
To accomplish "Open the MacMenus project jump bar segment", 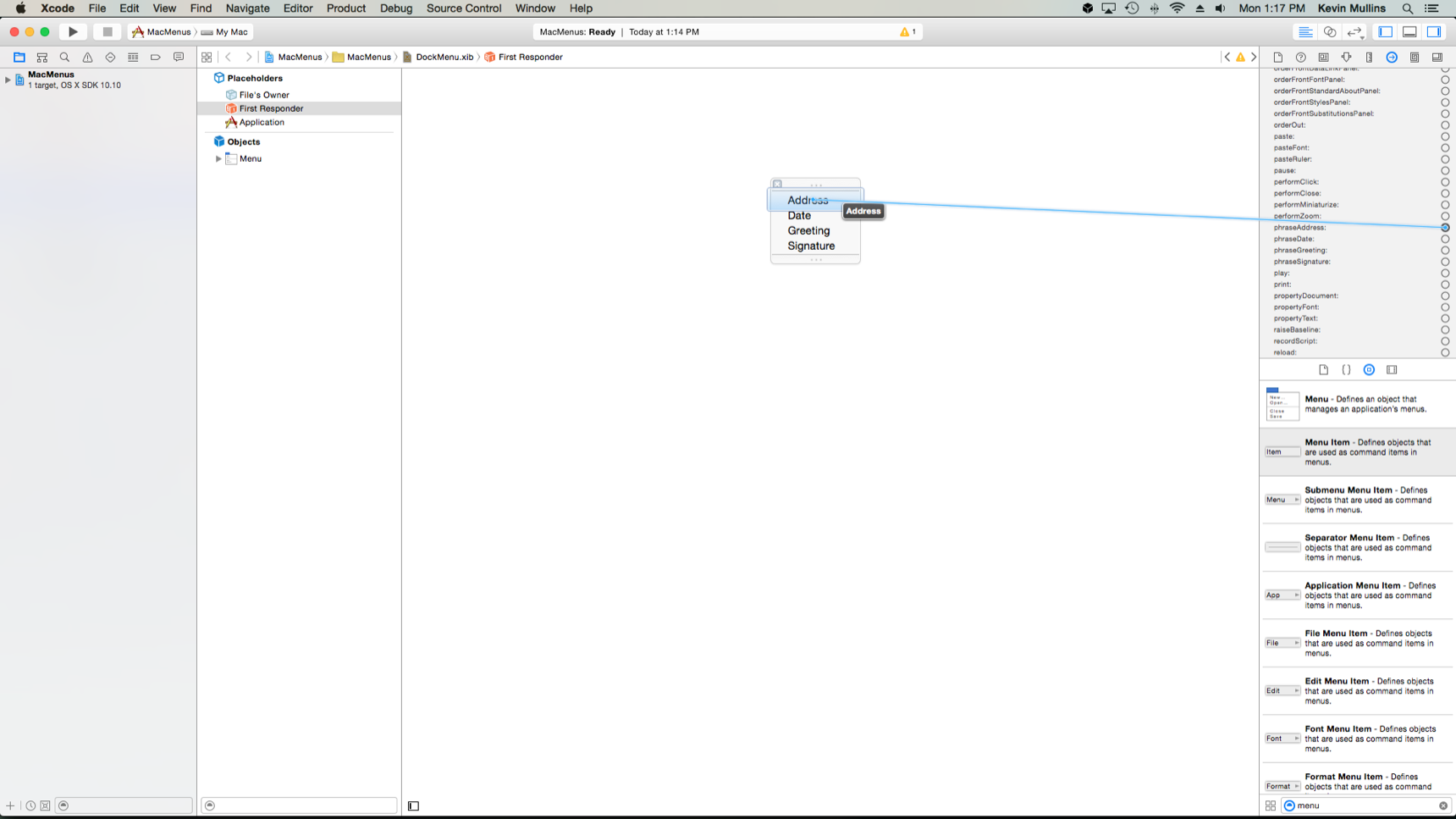I will 293,58.
